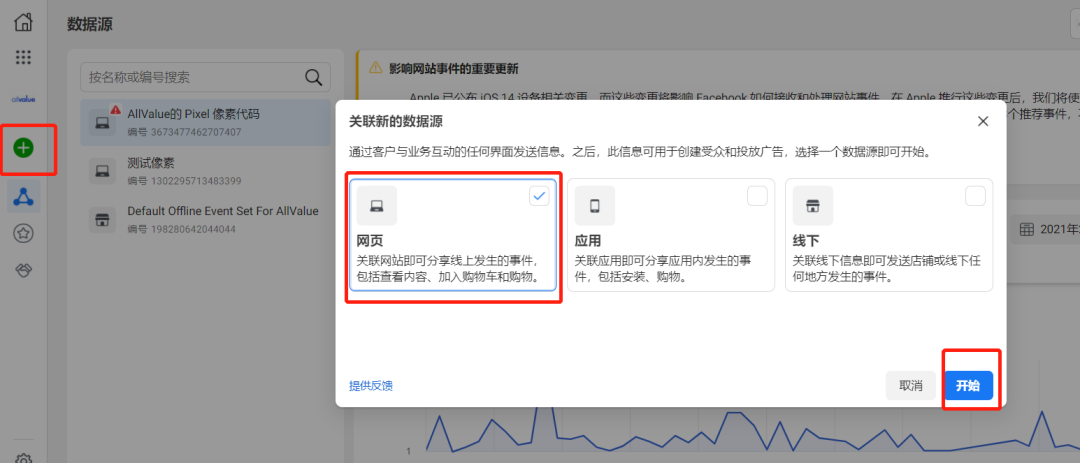Open the Home icon in sidebar

coord(23,21)
